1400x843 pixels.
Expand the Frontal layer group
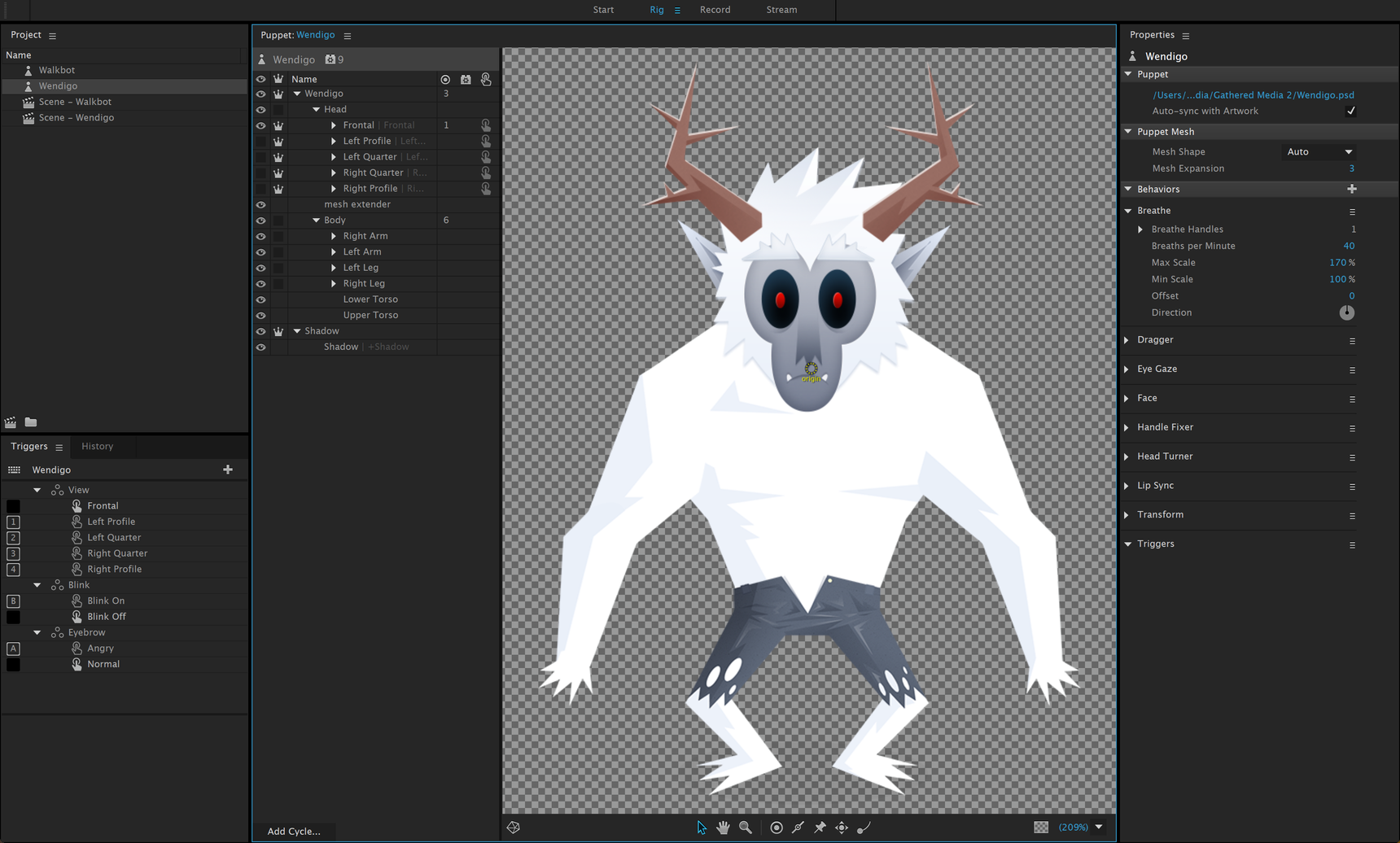pos(334,125)
